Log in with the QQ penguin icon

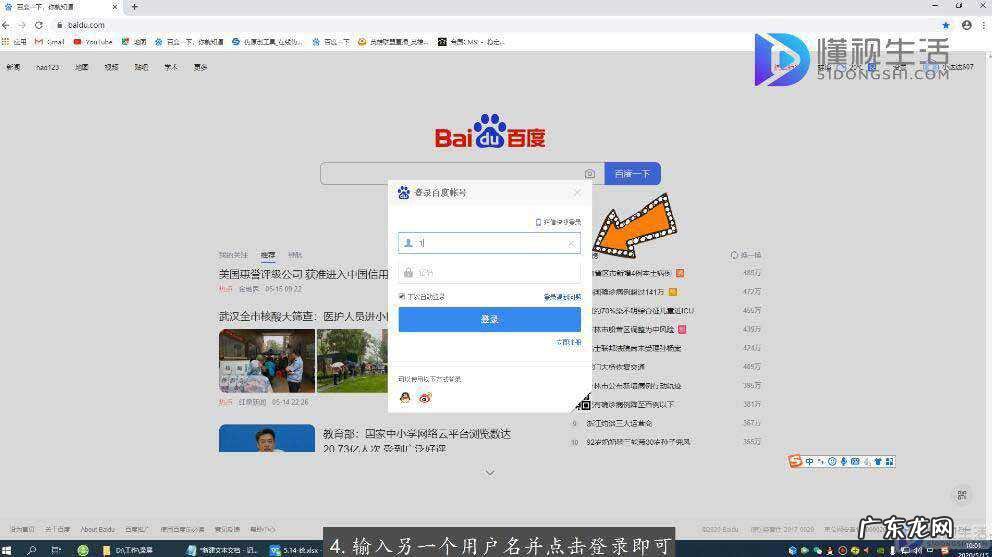(x=405, y=397)
